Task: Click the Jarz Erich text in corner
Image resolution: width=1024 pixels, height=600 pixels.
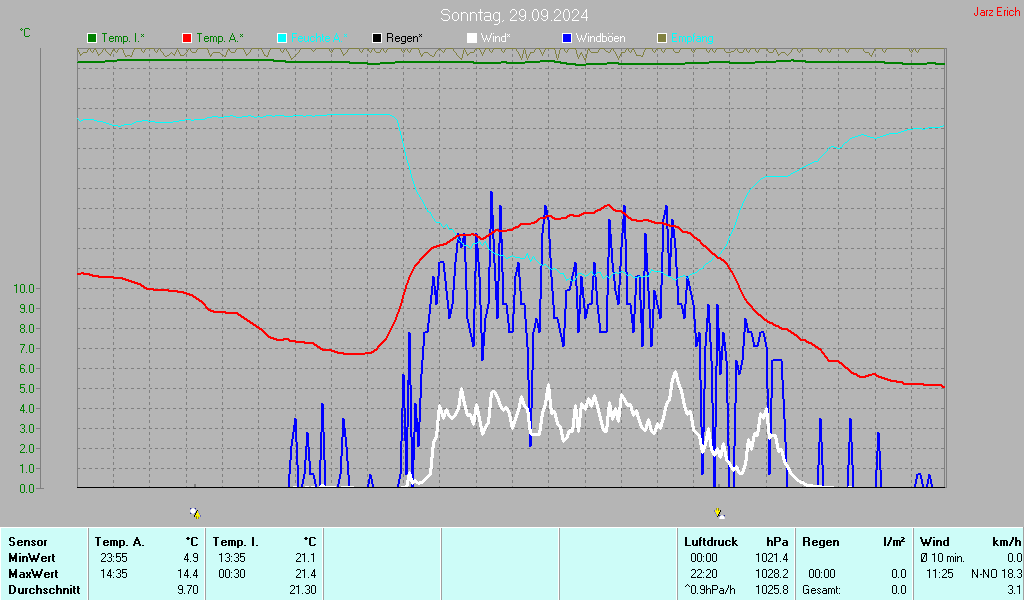Action: [x=996, y=12]
